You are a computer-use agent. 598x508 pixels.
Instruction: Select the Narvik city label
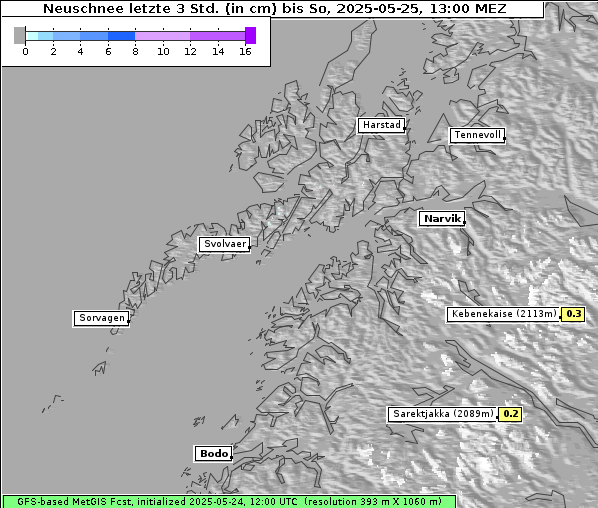point(442,219)
